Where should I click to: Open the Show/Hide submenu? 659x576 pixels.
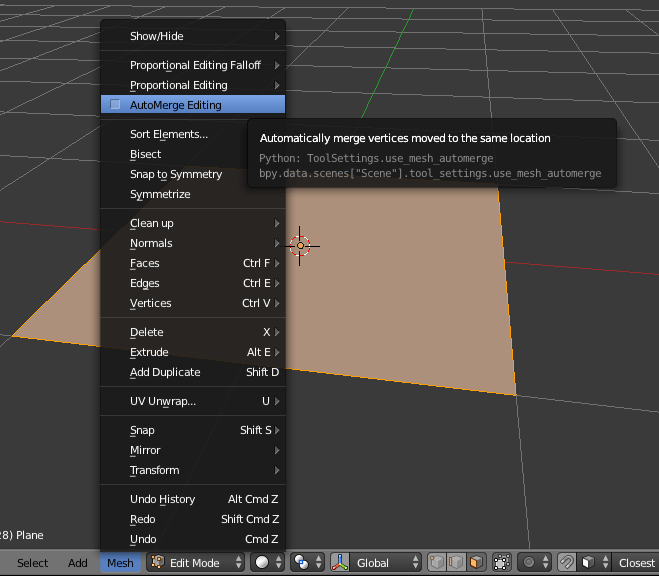(x=193, y=36)
